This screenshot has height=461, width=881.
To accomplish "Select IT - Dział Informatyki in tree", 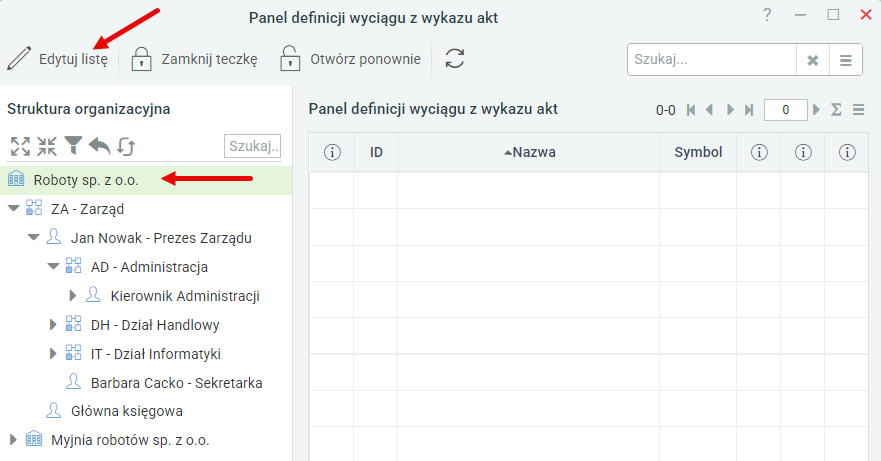I will 156,354.
